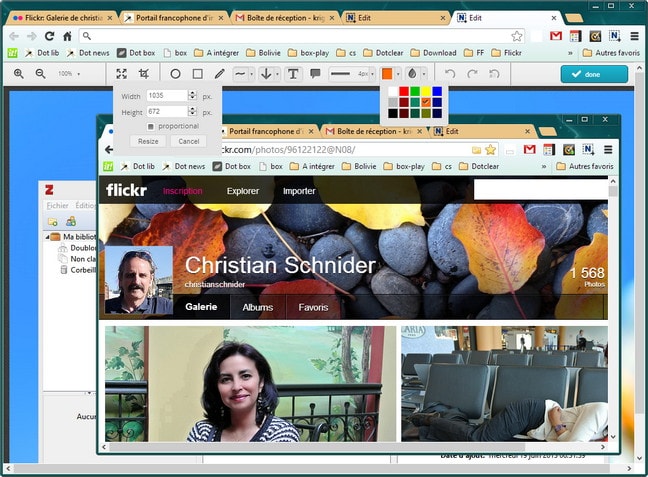Toggle the proportional checkbox

[x=151, y=126]
